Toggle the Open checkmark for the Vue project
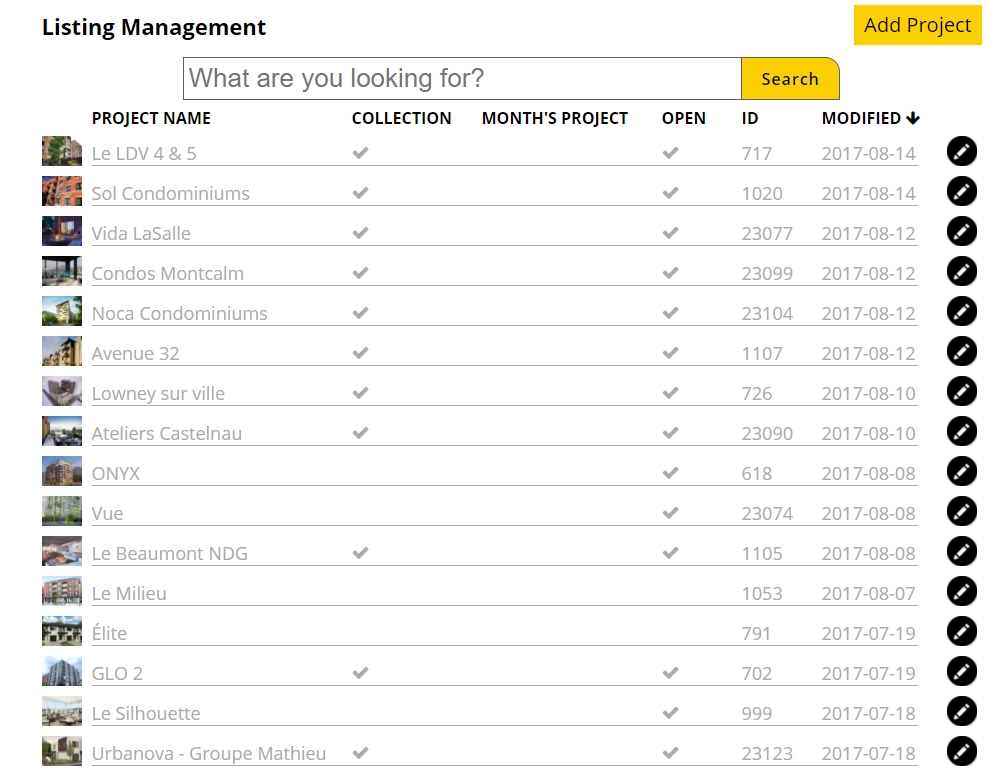 tap(671, 513)
